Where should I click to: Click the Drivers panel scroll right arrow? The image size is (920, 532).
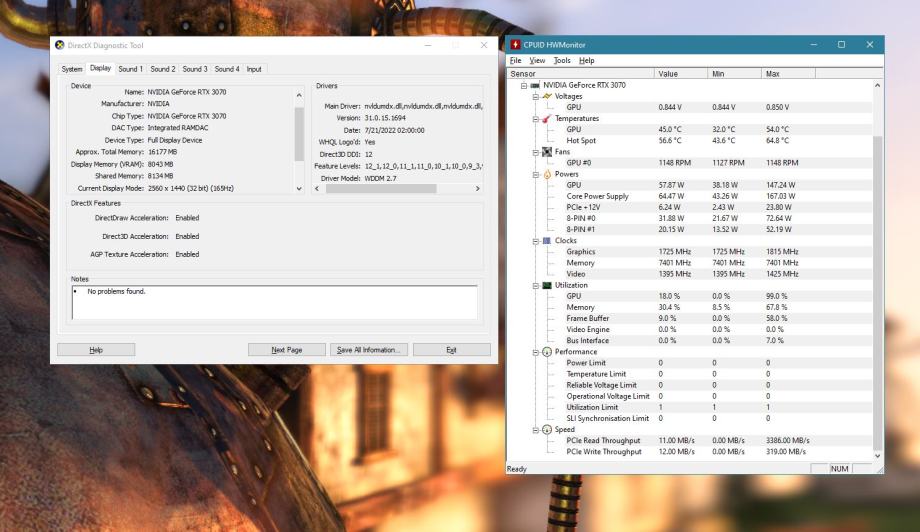click(x=478, y=189)
